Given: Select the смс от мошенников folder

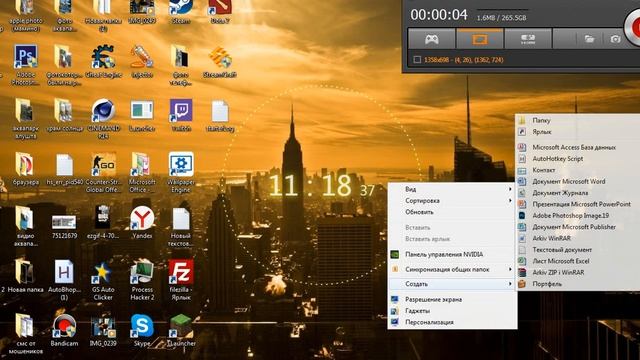Looking at the screenshot, I should click(25, 334).
